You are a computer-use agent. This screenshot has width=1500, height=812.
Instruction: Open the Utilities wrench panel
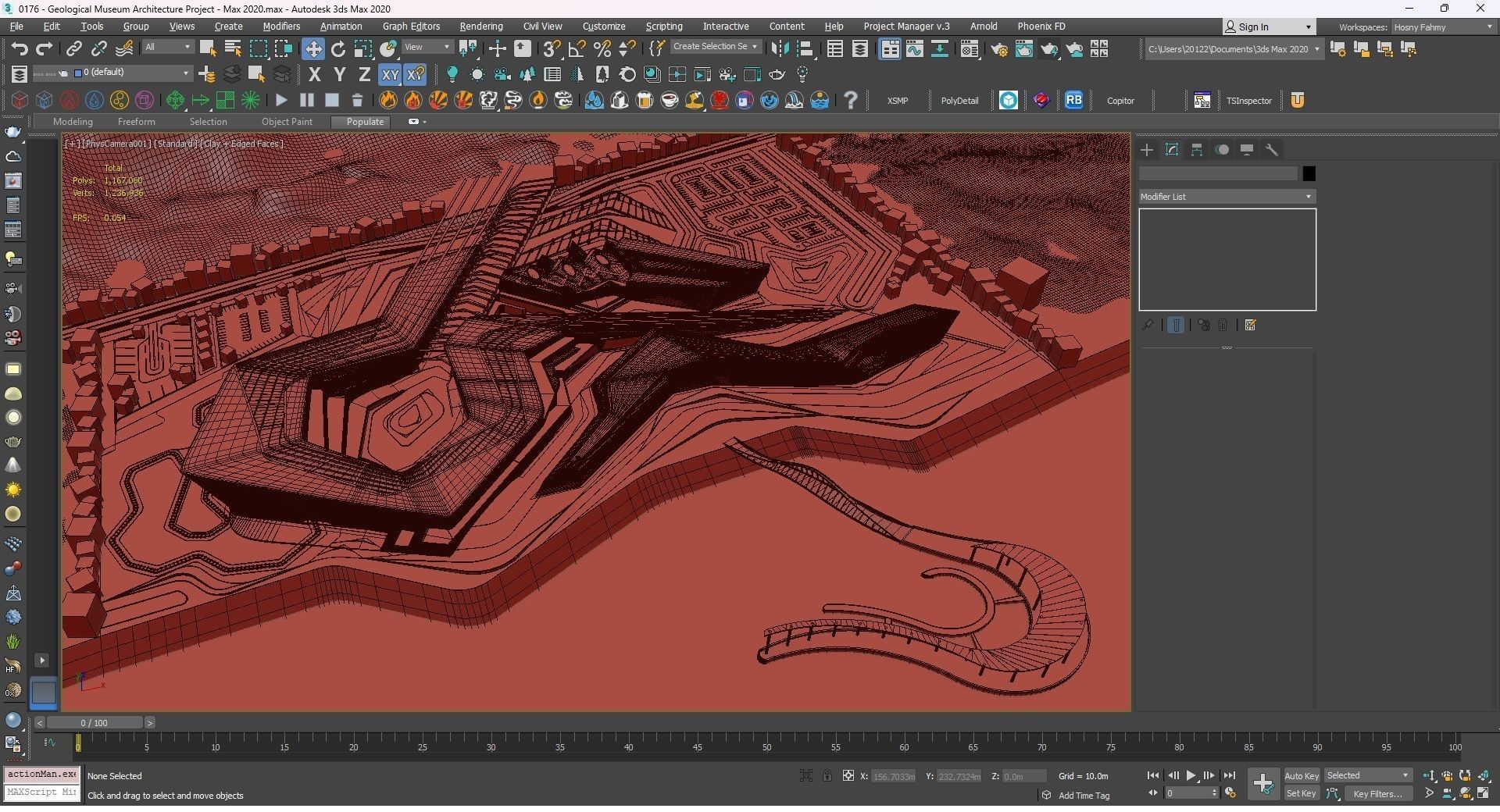coord(1272,150)
